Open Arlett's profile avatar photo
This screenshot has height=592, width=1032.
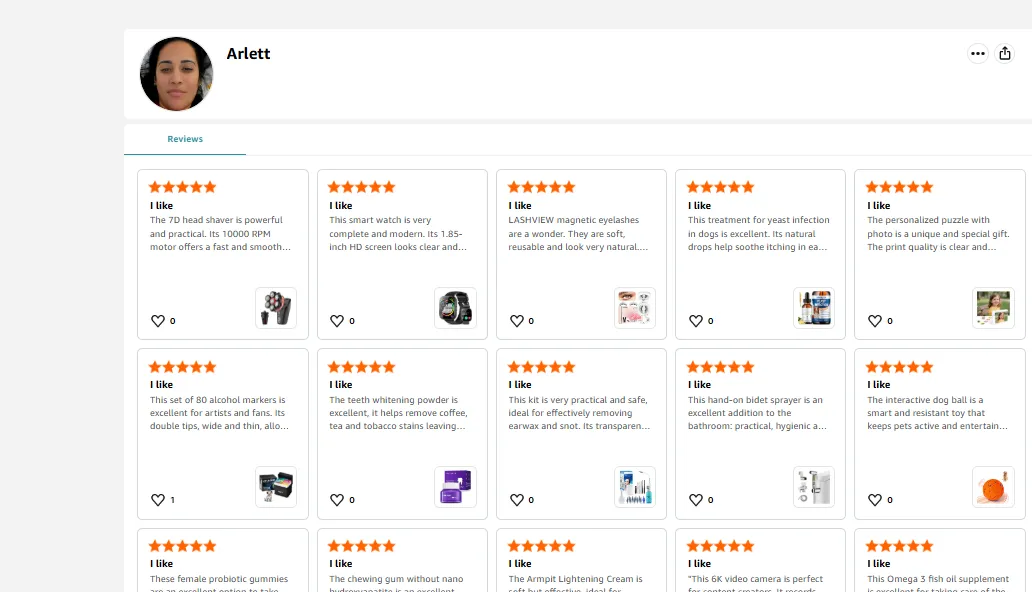[x=177, y=74]
